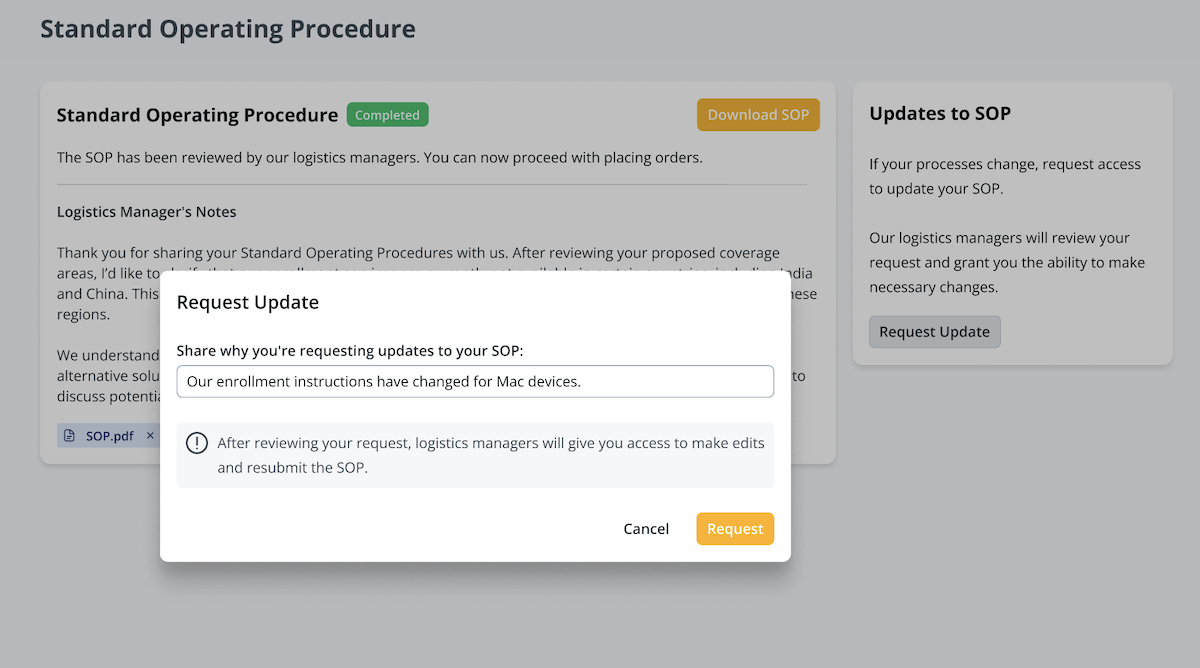The image size is (1200, 668).
Task: Click the exclamation info icon in the dialog
Action: point(197,443)
